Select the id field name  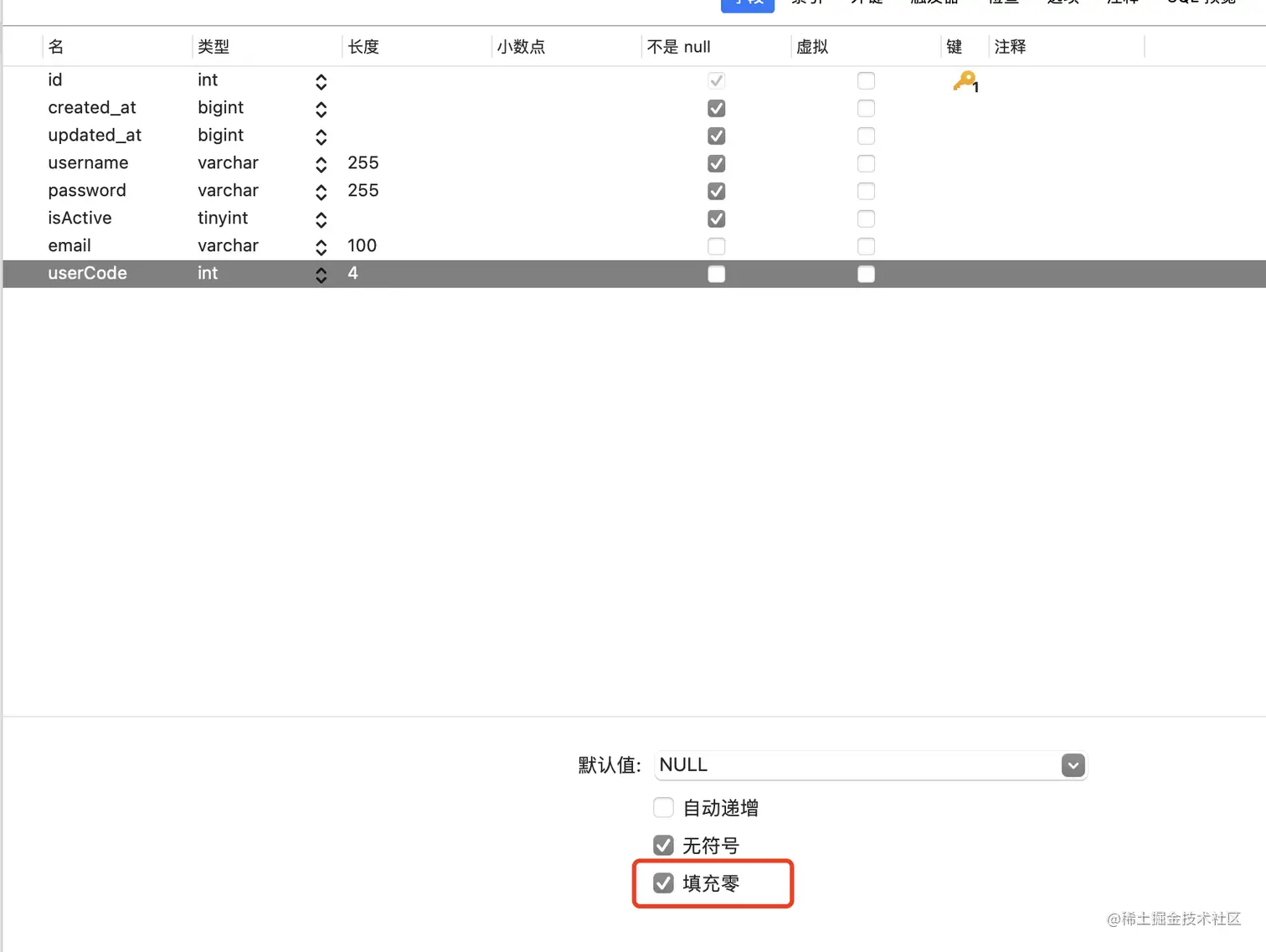tap(55, 80)
